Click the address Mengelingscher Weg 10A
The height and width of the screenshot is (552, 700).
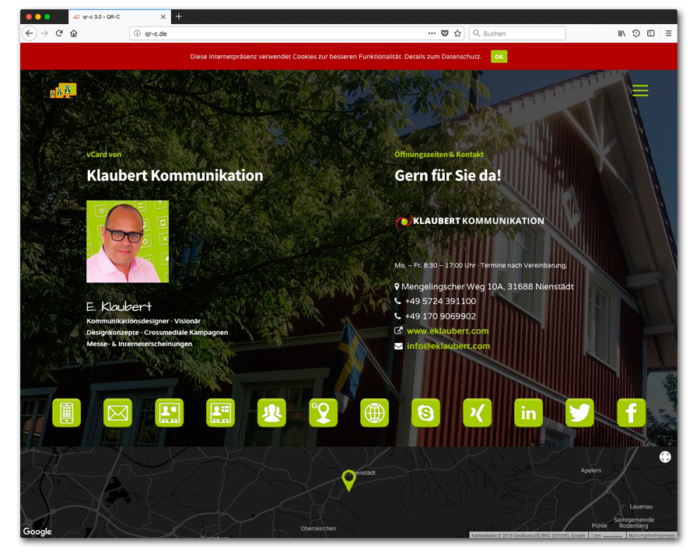(x=488, y=287)
